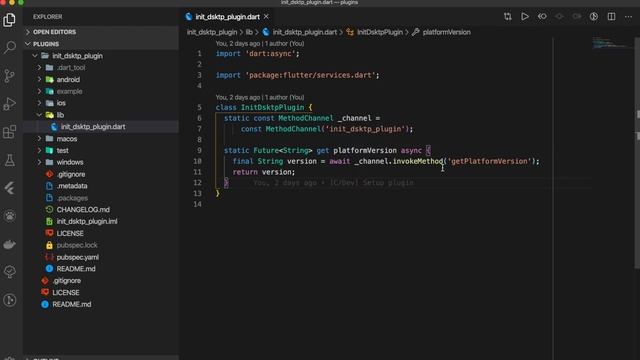Expand the windows folder

[100, 162]
